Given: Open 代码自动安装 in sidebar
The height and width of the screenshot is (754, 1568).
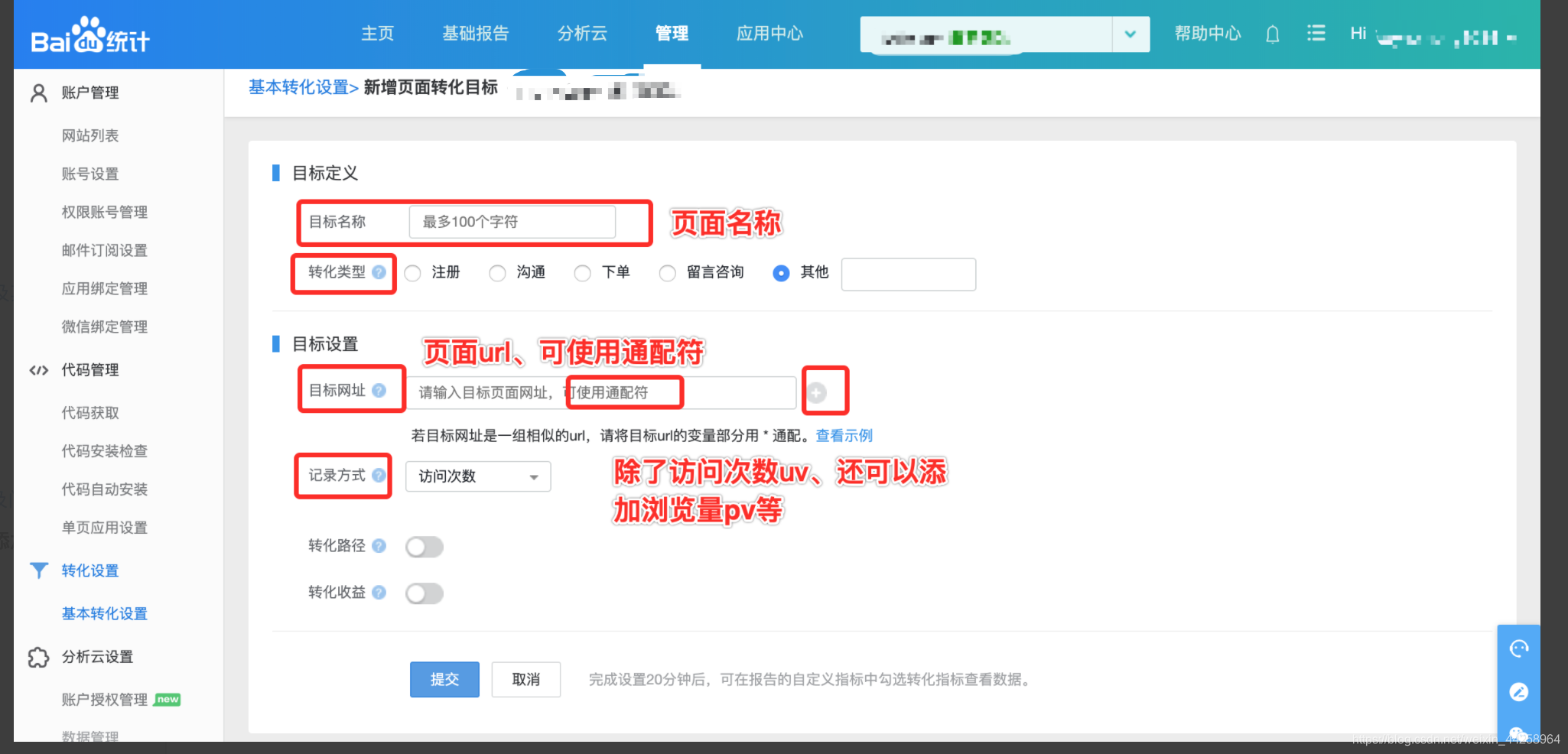Looking at the screenshot, I should pos(105,489).
